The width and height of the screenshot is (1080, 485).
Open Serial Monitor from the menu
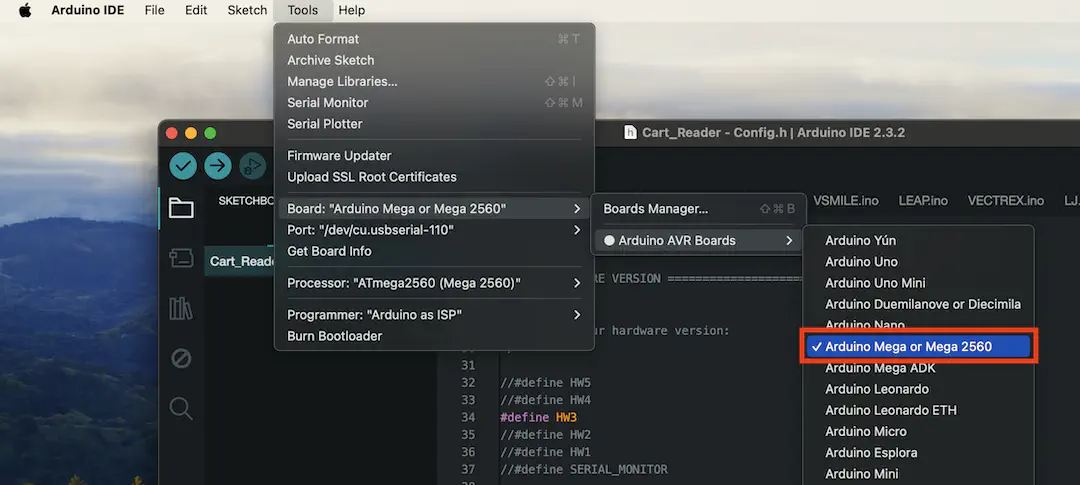coord(434,103)
